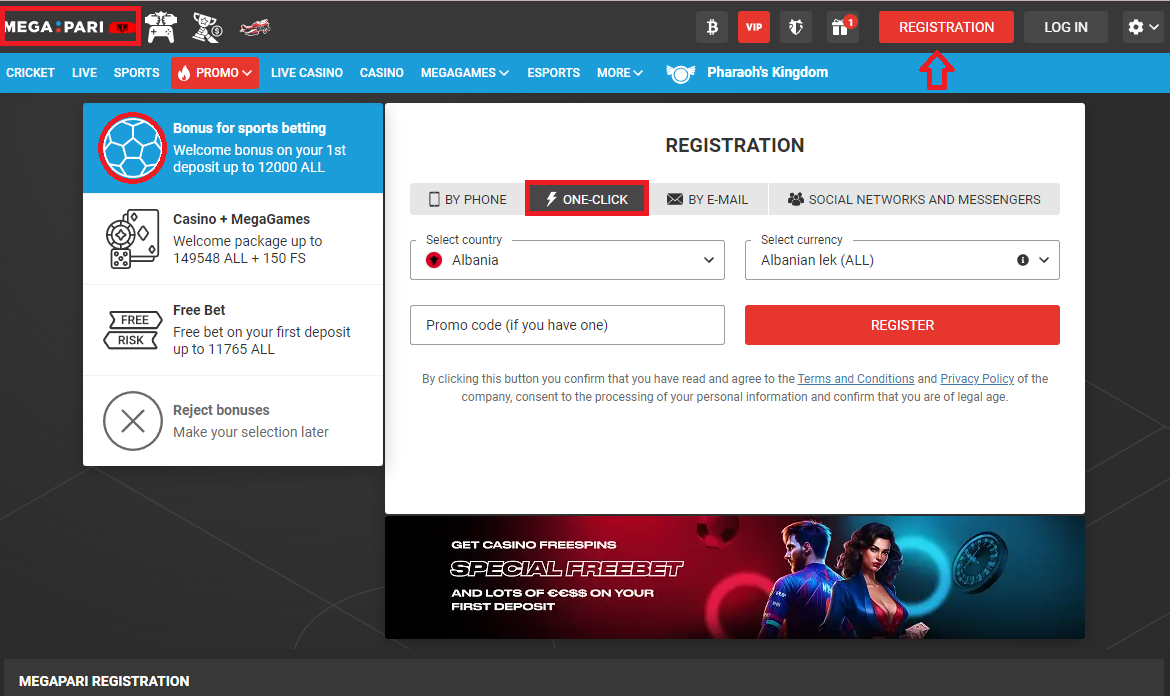This screenshot has width=1170, height=696.
Task: Open the ESPORTS section
Action: (554, 72)
